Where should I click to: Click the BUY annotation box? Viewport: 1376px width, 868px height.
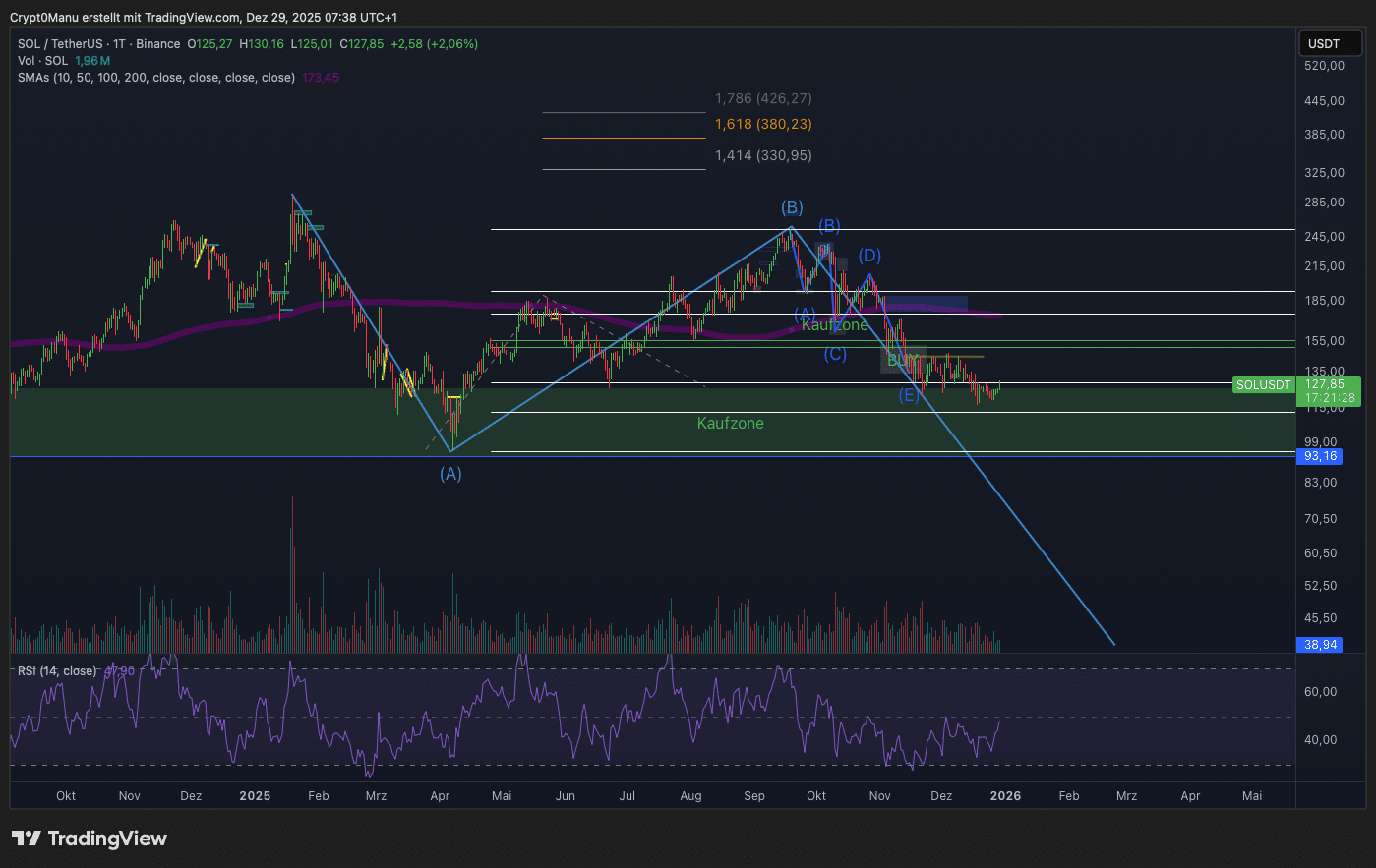tap(901, 361)
